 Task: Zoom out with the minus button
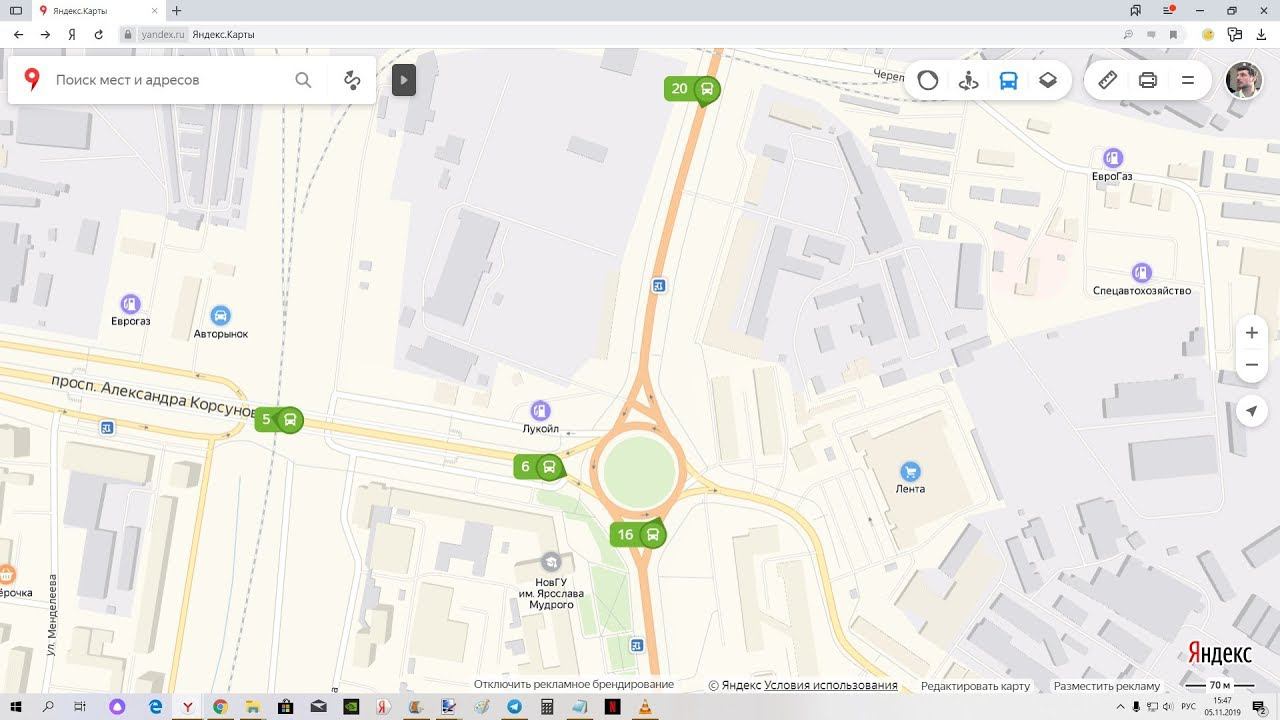tap(1252, 366)
